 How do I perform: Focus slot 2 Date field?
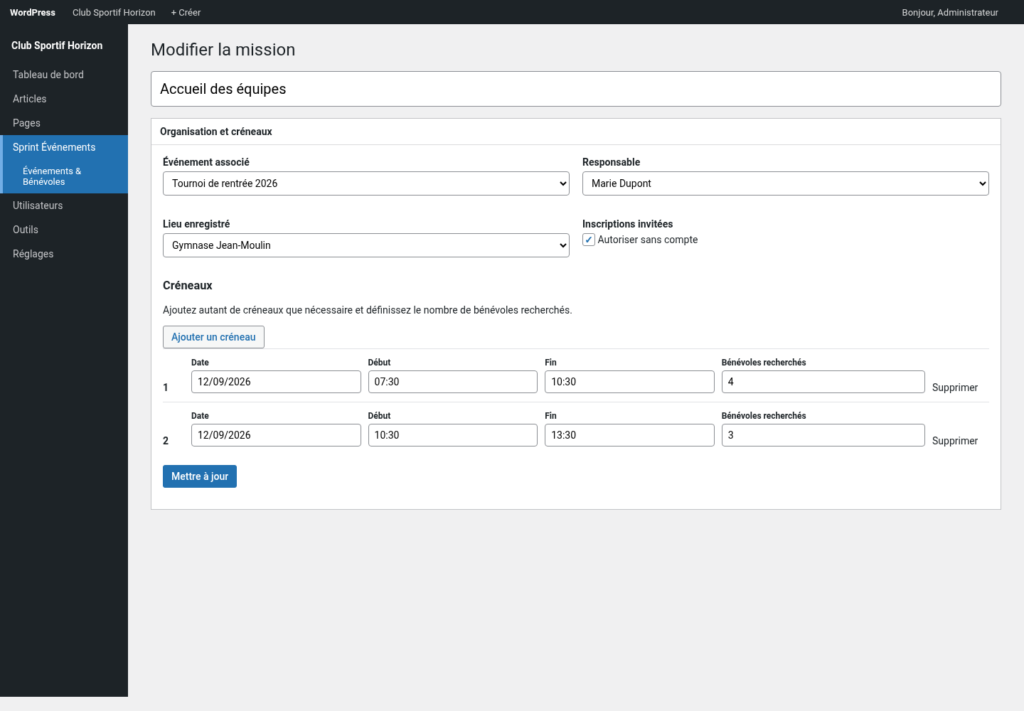point(276,435)
